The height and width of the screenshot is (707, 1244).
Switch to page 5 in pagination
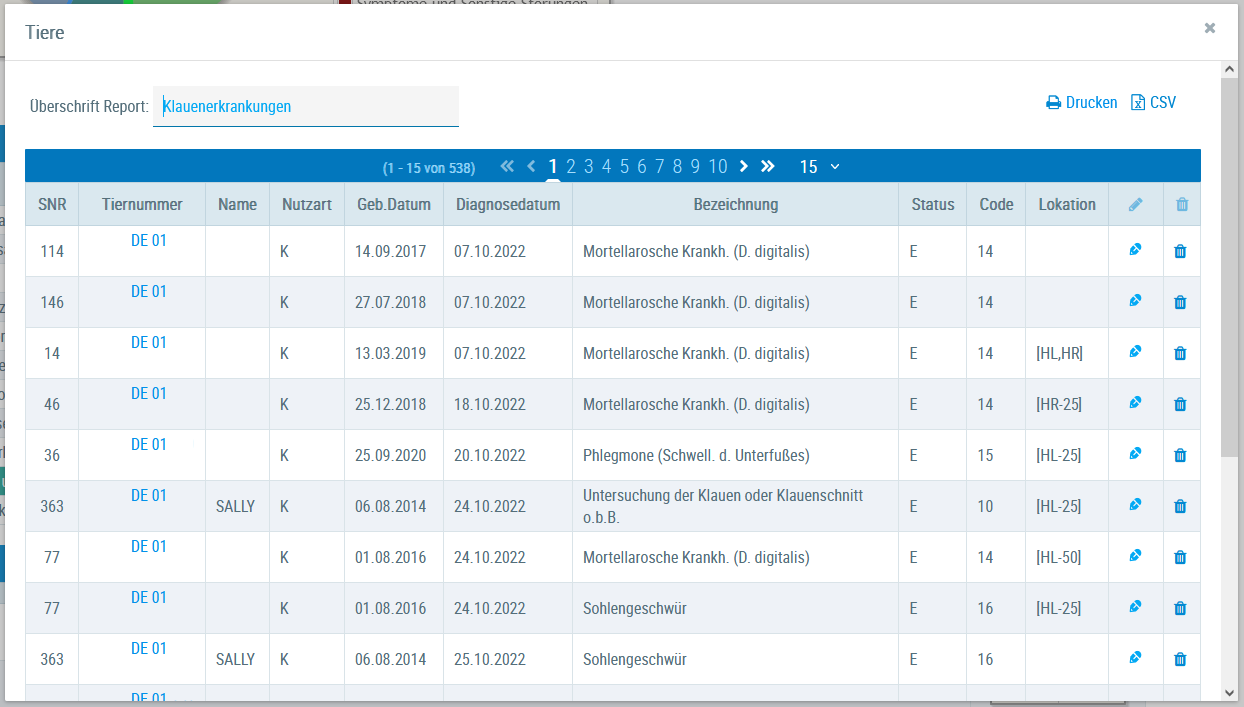(x=624, y=167)
